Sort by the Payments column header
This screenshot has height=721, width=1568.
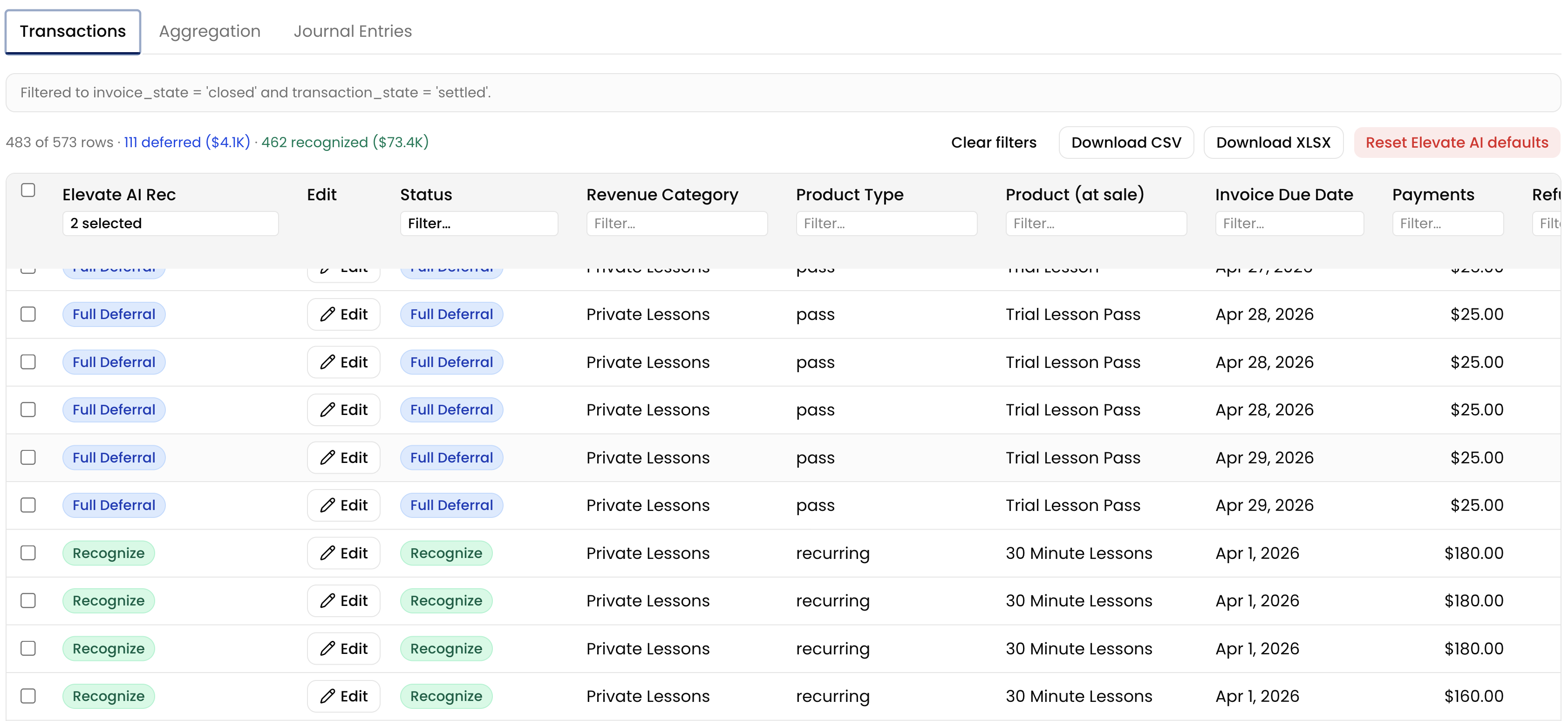(x=1433, y=195)
